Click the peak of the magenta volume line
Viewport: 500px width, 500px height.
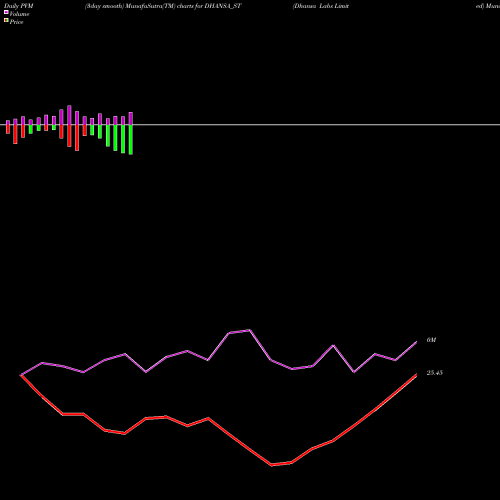point(250,330)
